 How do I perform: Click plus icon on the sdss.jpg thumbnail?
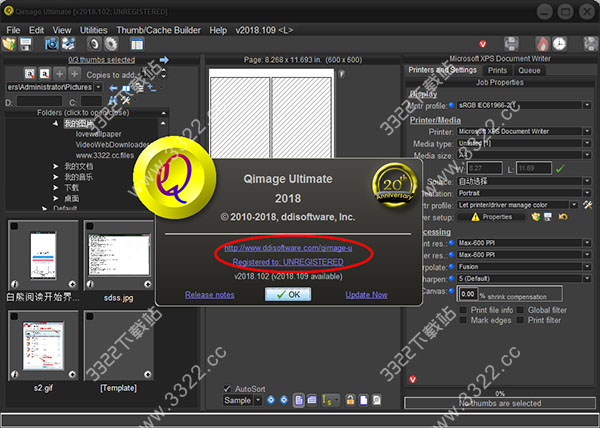tap(148, 284)
